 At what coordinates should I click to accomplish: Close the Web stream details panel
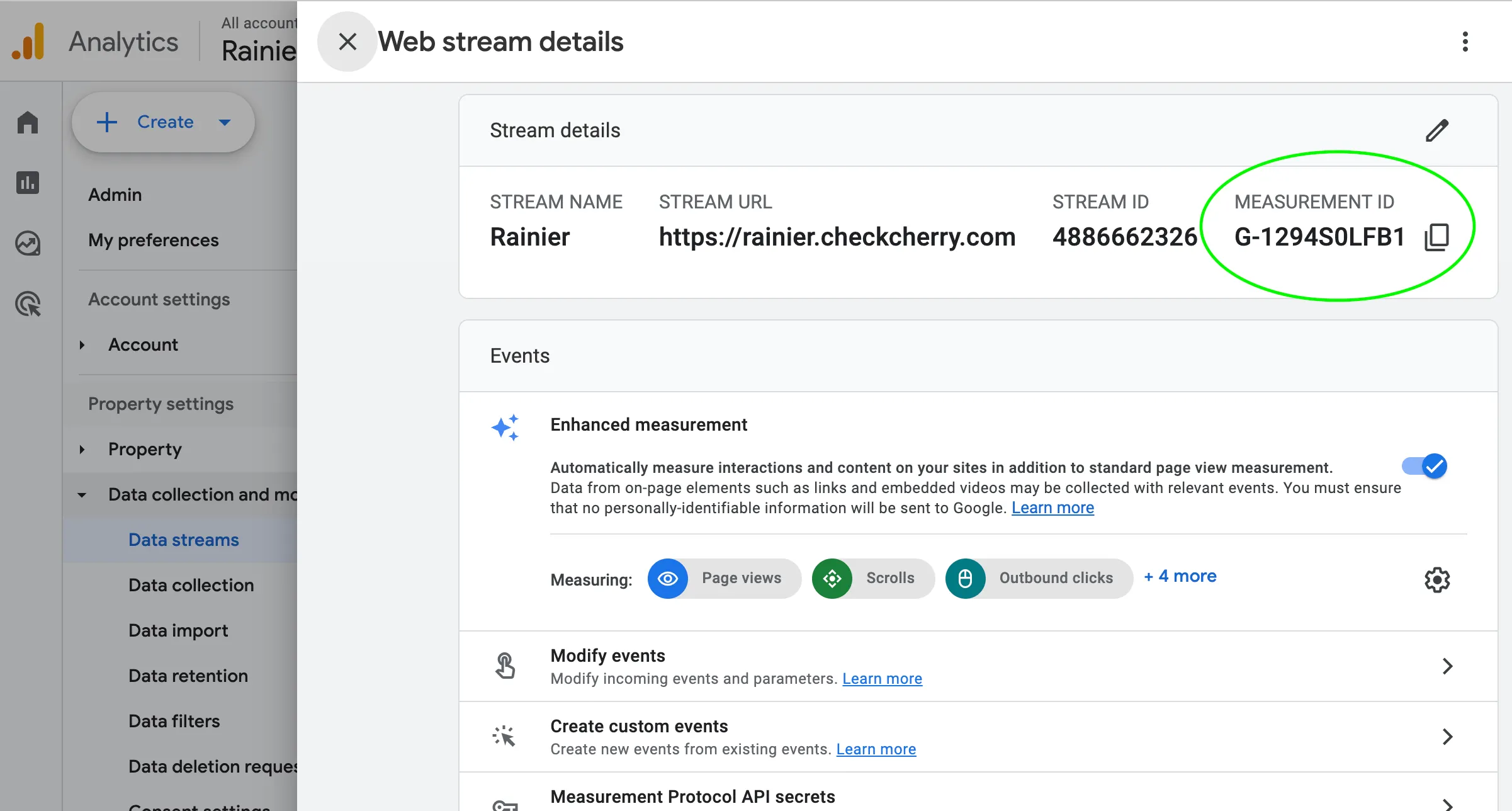point(347,42)
